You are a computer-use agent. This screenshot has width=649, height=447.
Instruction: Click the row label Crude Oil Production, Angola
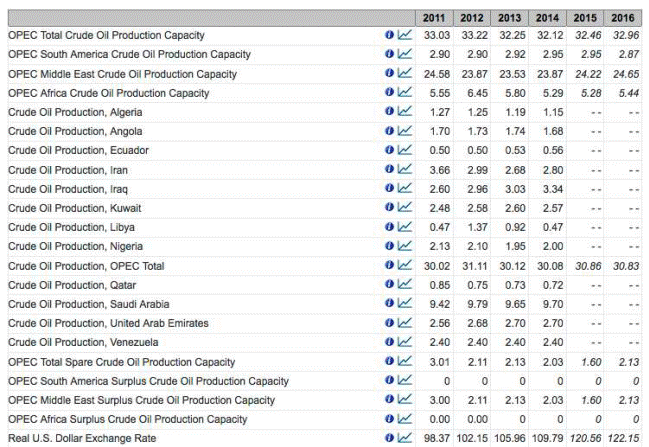pos(75,131)
